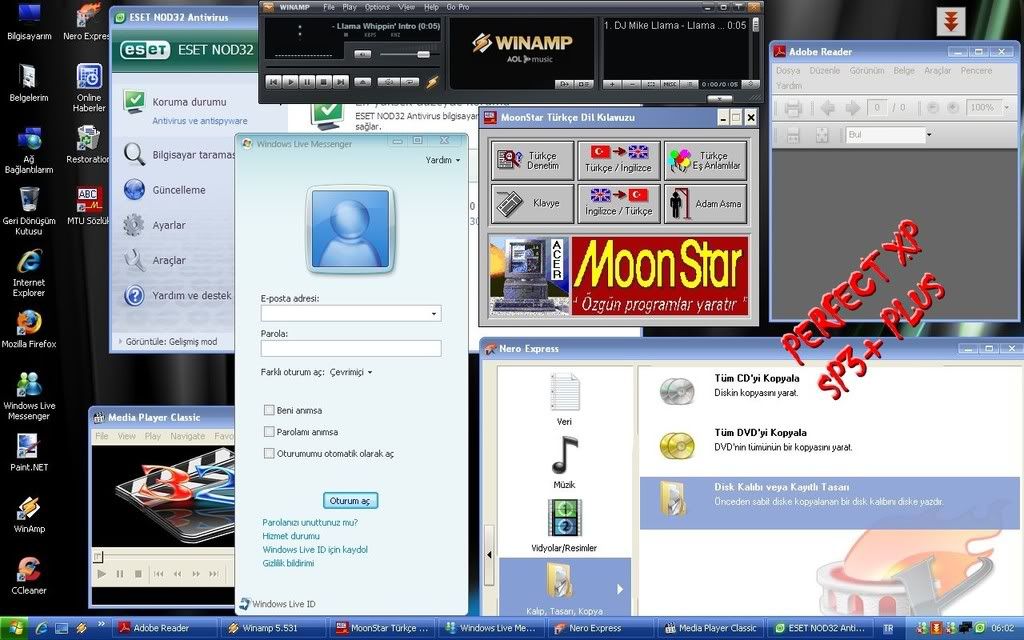Enable the Beni anımsa checkbox

click(268, 410)
